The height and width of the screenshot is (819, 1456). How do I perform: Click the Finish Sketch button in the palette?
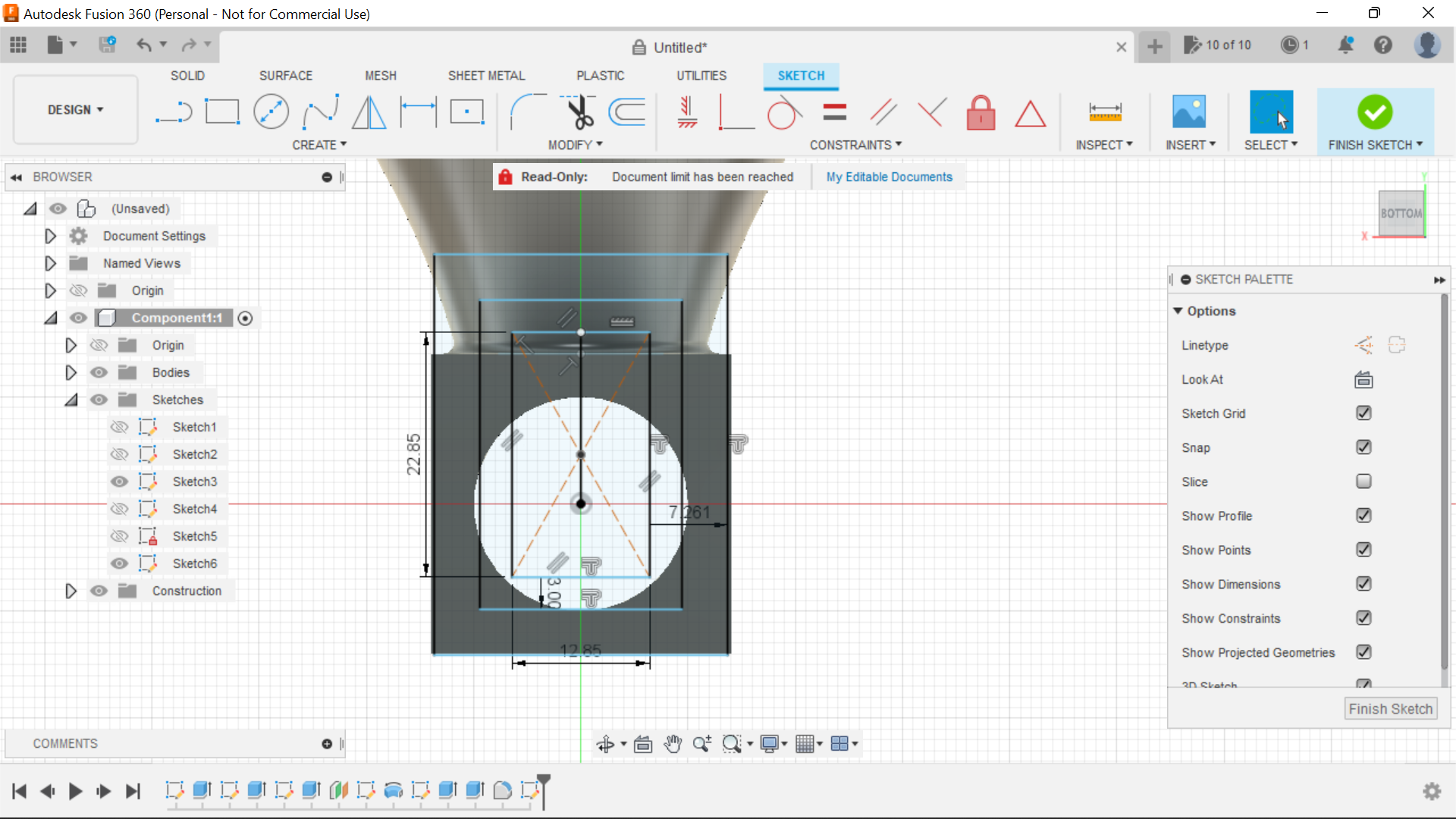coord(1391,708)
